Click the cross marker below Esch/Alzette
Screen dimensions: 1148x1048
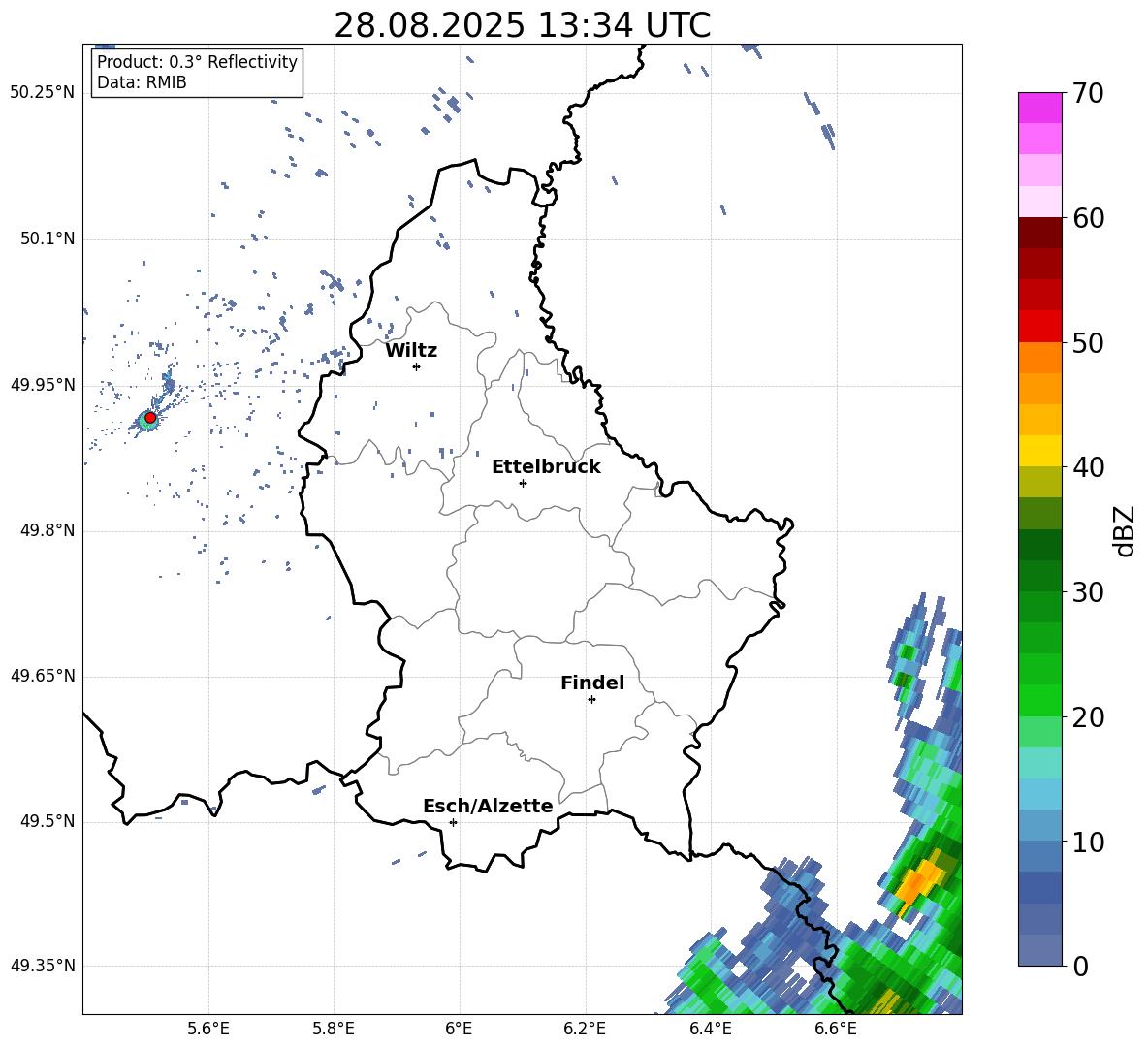point(453,822)
